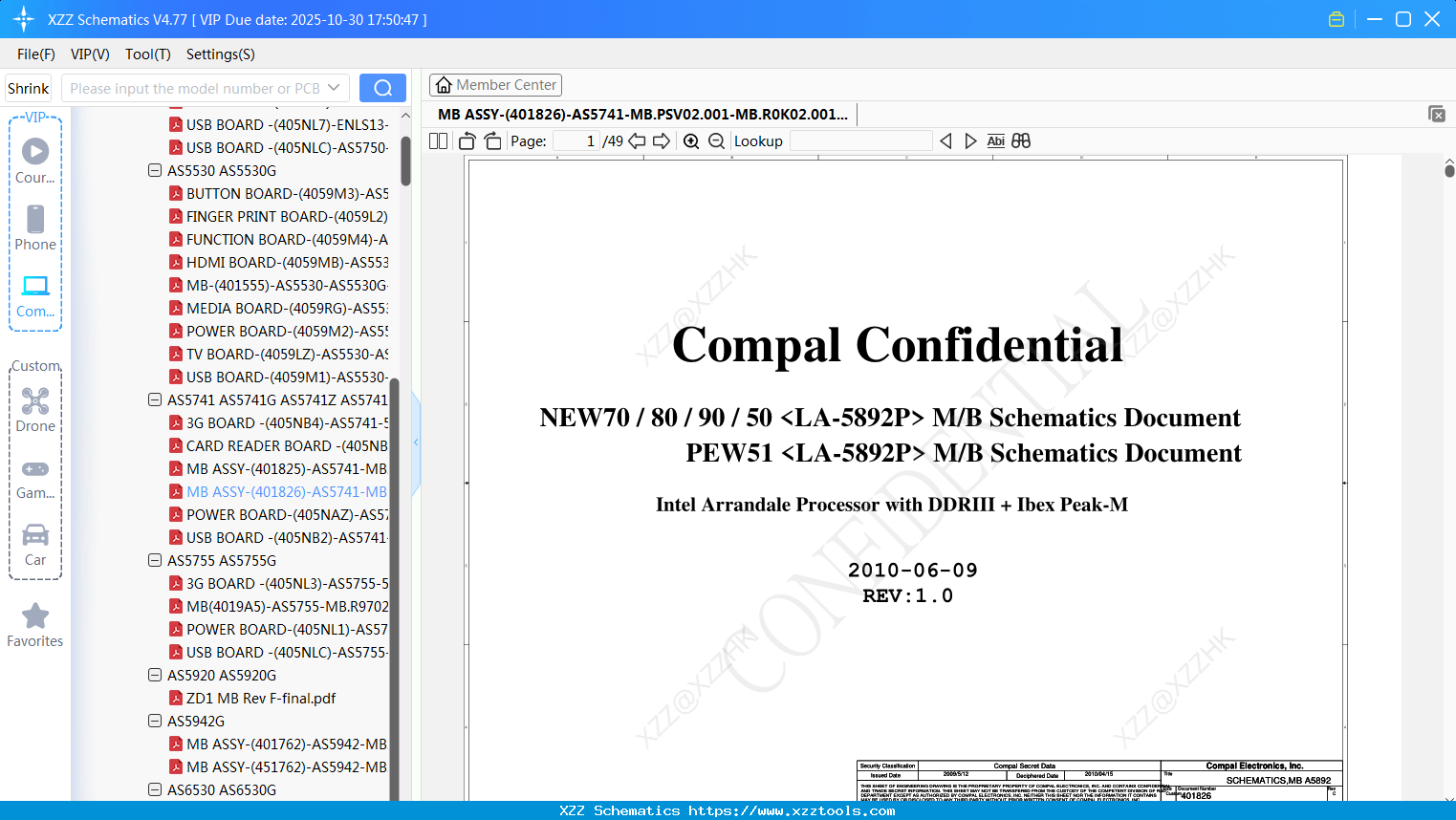Click the Shrink button

(29, 89)
